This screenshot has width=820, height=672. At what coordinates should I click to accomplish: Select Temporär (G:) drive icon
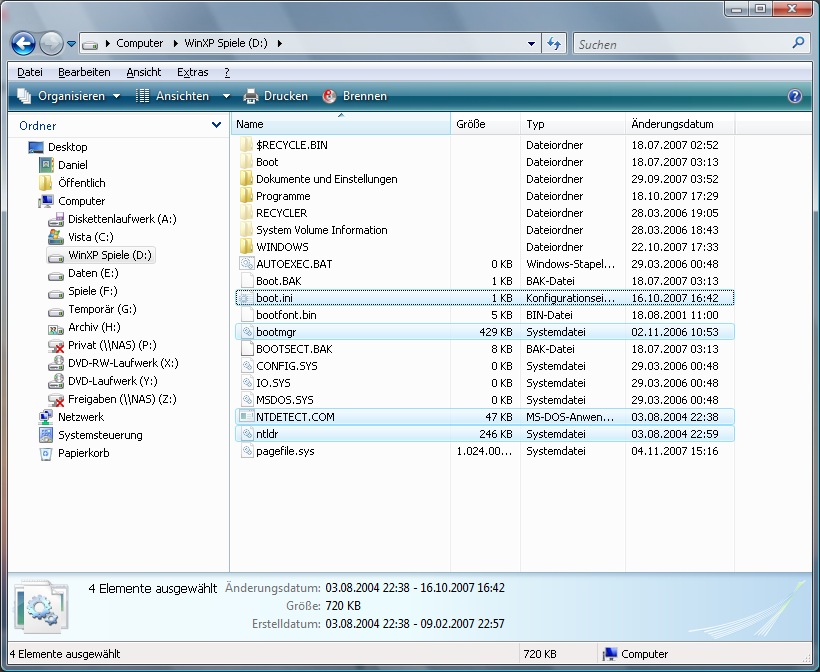pyautogui.click(x=55, y=310)
